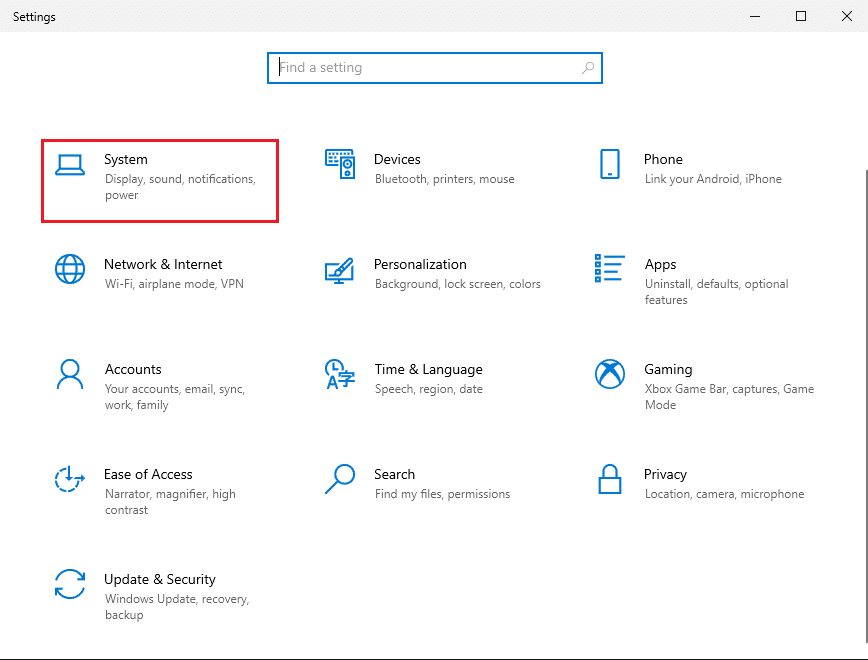Click the Personalization paintbrush icon
Image resolution: width=868 pixels, height=660 pixels.
tap(340, 270)
